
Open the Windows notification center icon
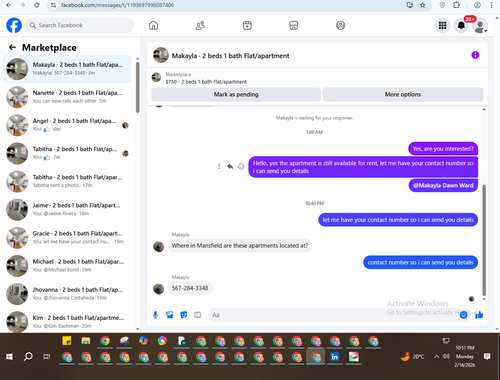(487, 357)
